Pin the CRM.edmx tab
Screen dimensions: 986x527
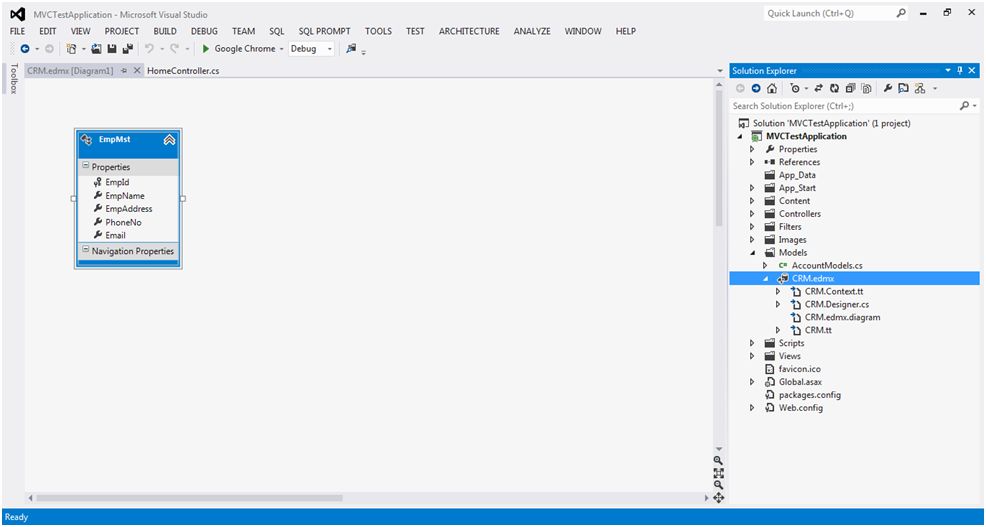pos(124,71)
